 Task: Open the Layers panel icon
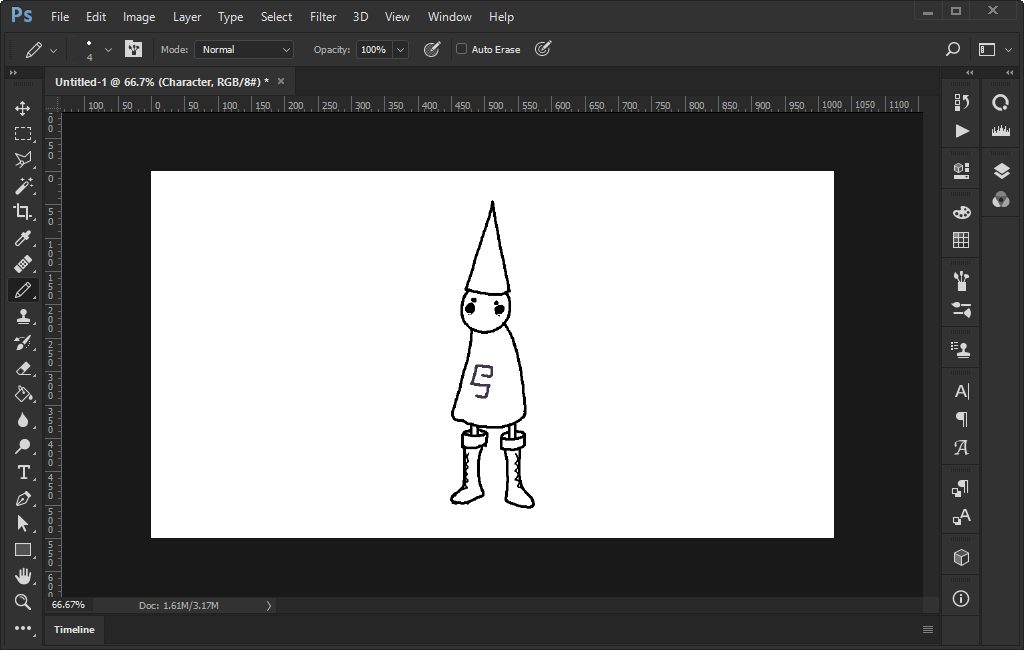click(1001, 172)
